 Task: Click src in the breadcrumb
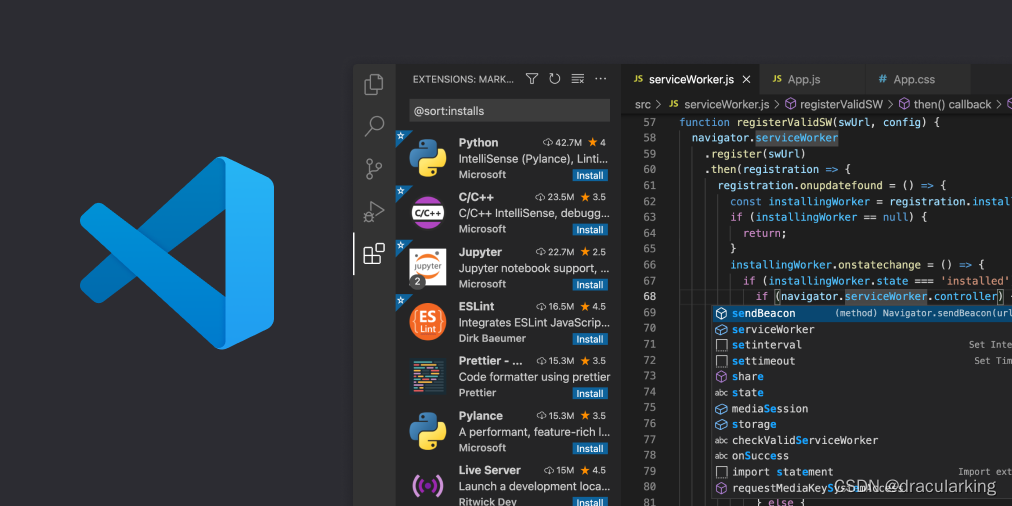click(x=642, y=104)
